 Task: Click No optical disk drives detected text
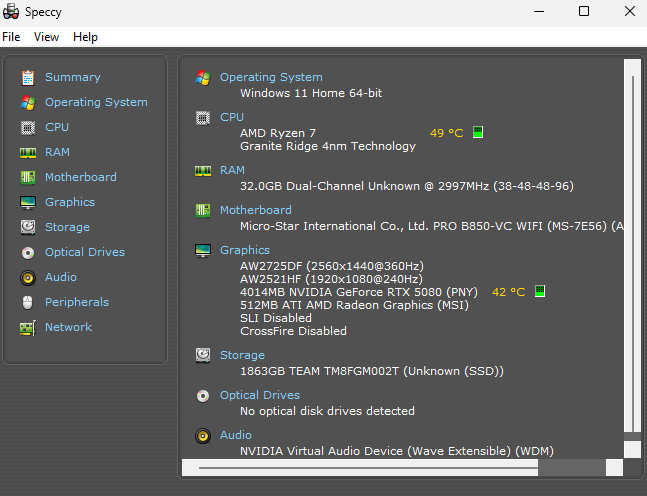point(328,411)
